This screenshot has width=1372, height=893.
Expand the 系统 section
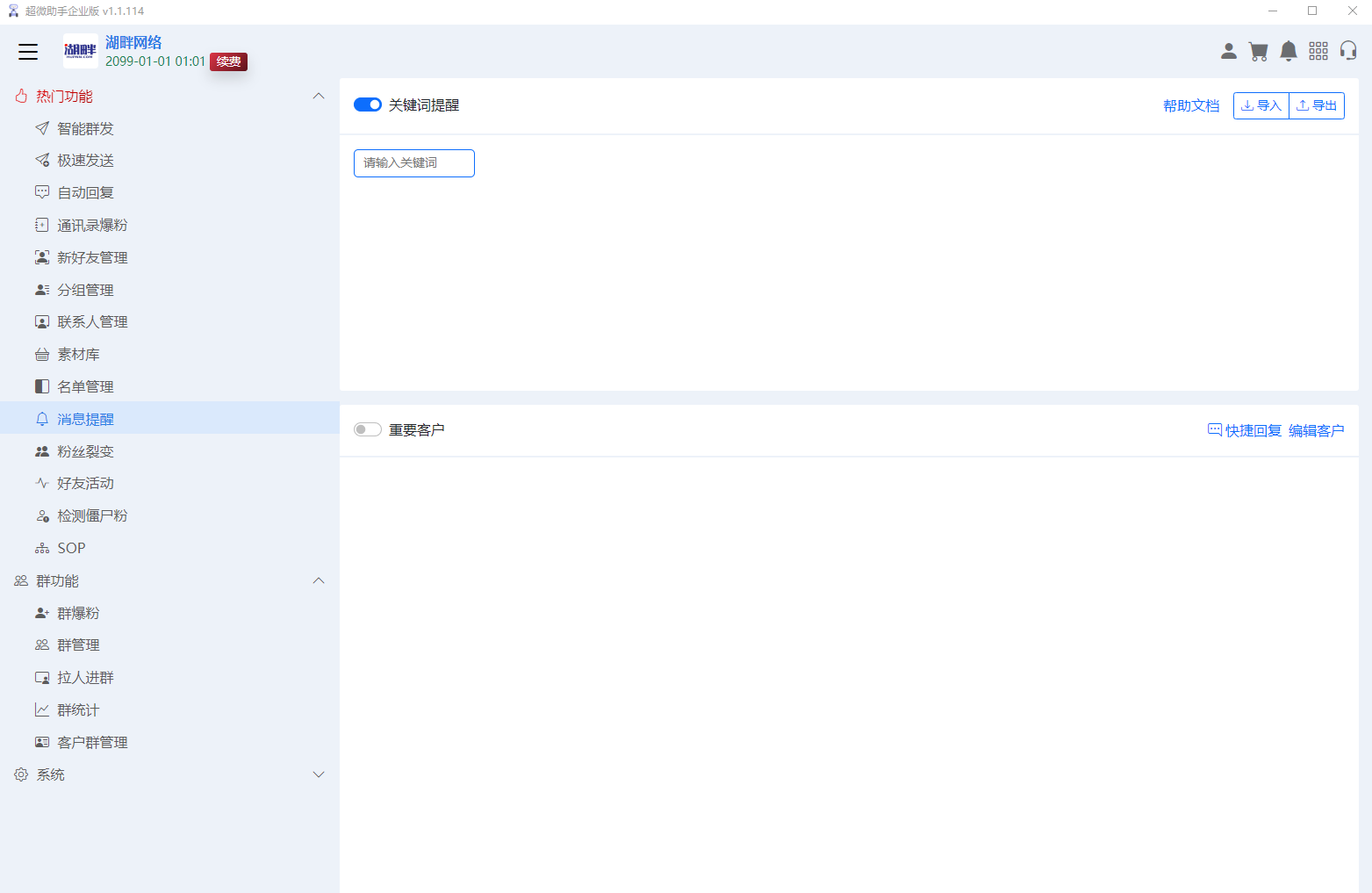click(319, 775)
